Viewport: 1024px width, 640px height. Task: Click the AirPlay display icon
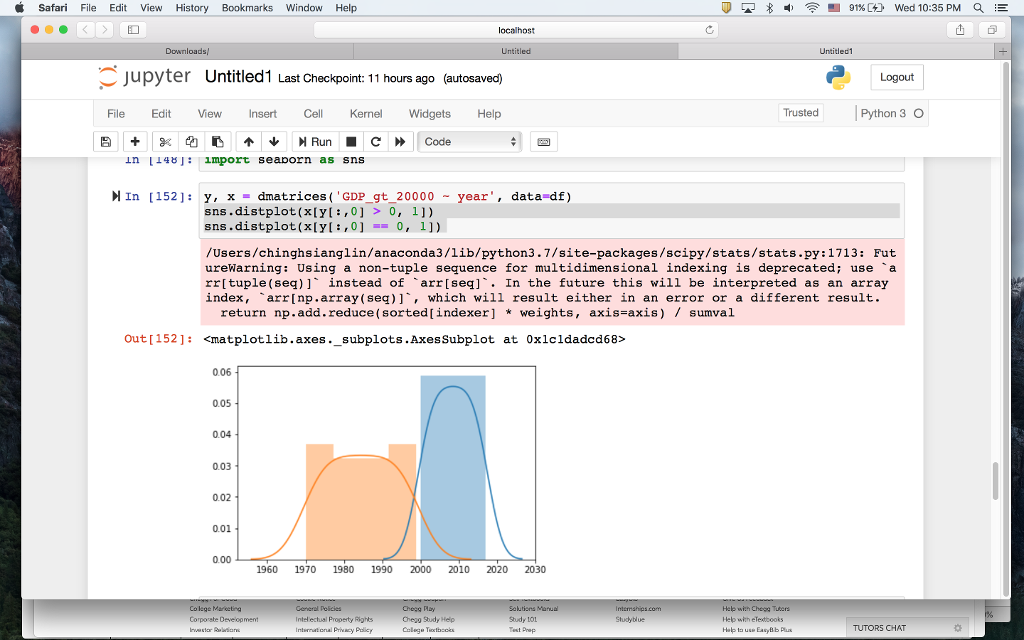748,8
